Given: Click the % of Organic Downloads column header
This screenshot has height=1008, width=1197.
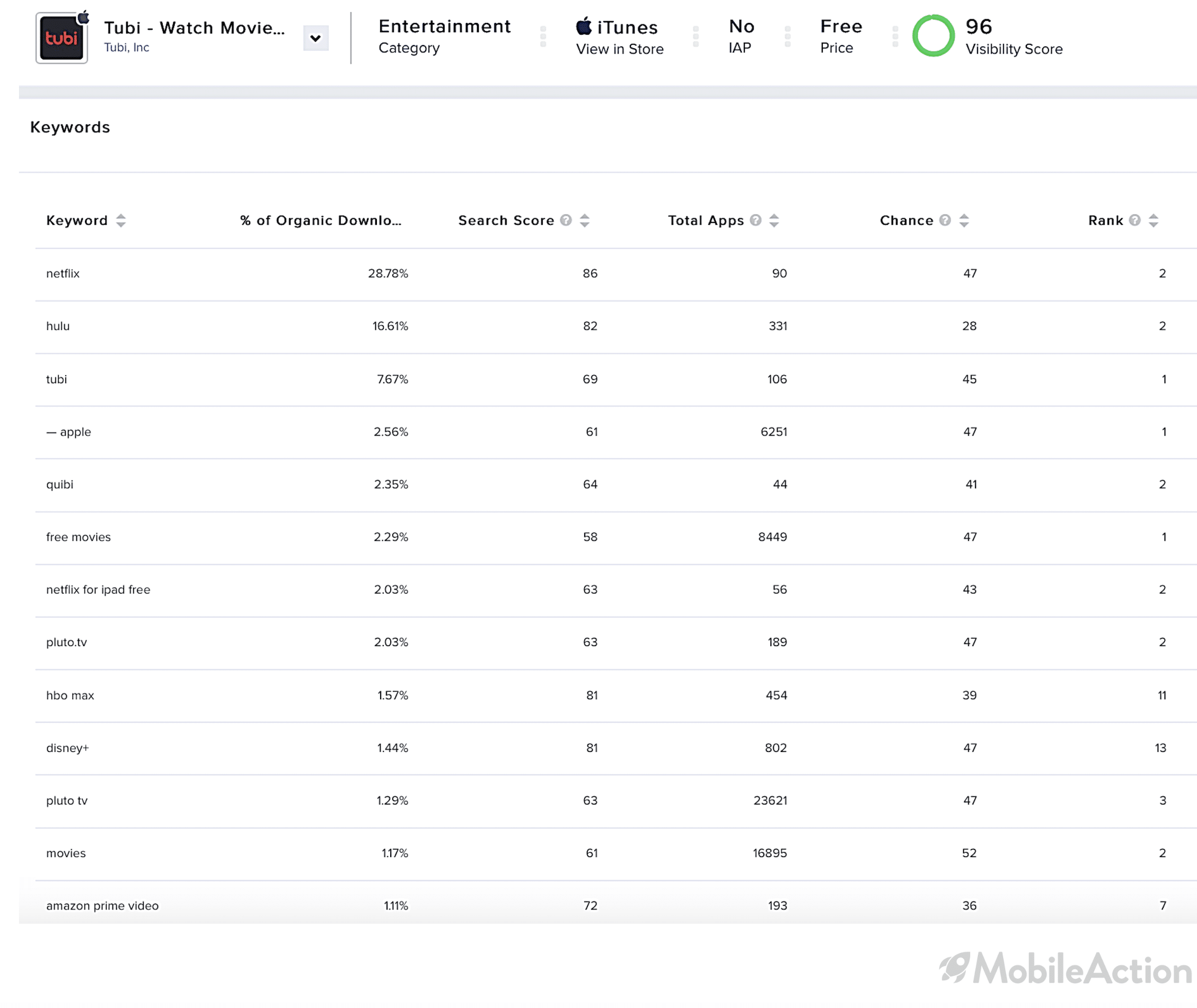Looking at the screenshot, I should tap(321, 220).
